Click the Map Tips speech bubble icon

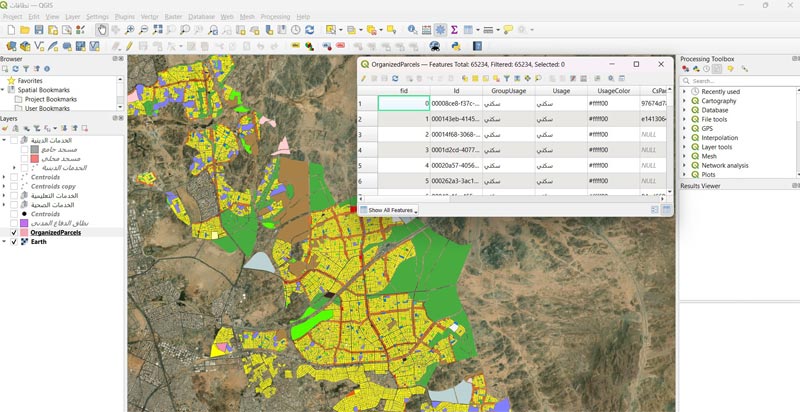pos(508,30)
